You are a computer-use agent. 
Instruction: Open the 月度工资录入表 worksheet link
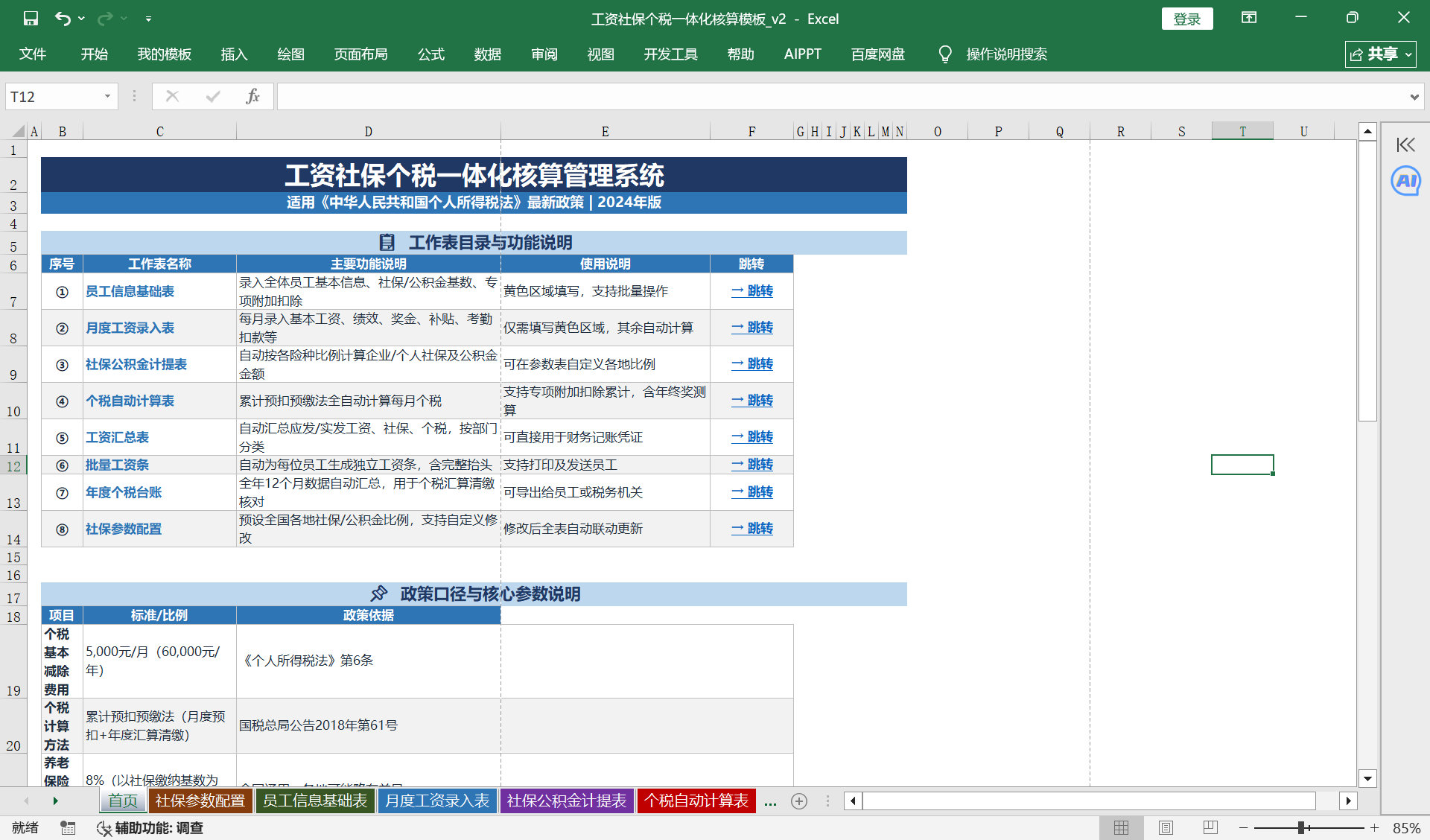click(x=130, y=328)
